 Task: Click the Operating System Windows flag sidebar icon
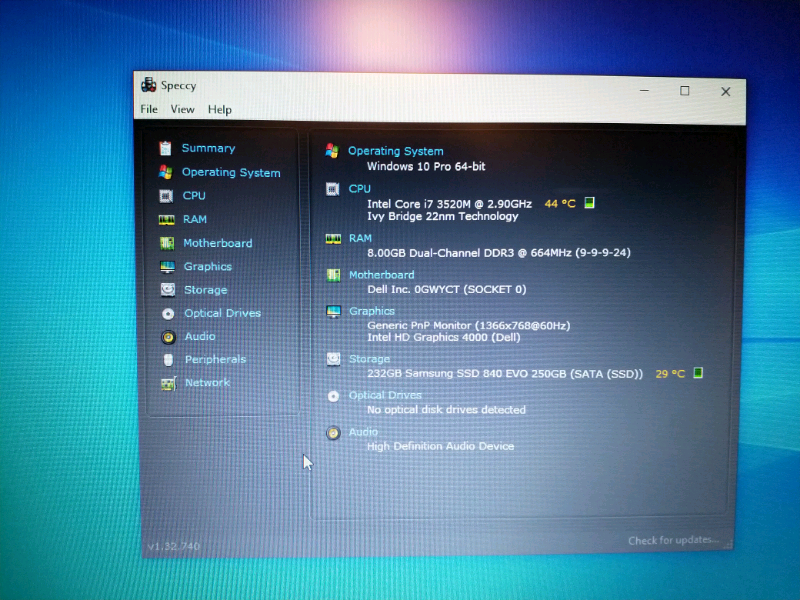[x=165, y=172]
